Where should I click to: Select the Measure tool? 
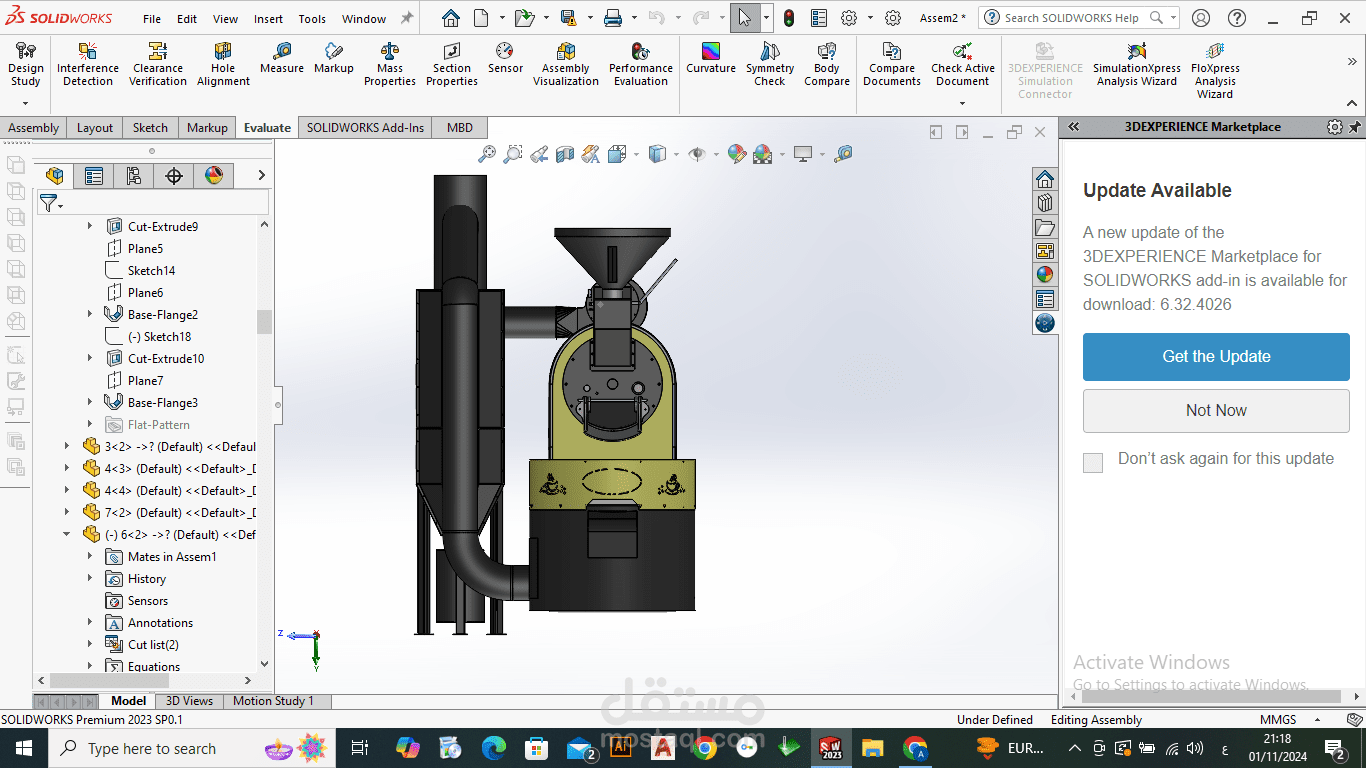click(282, 59)
